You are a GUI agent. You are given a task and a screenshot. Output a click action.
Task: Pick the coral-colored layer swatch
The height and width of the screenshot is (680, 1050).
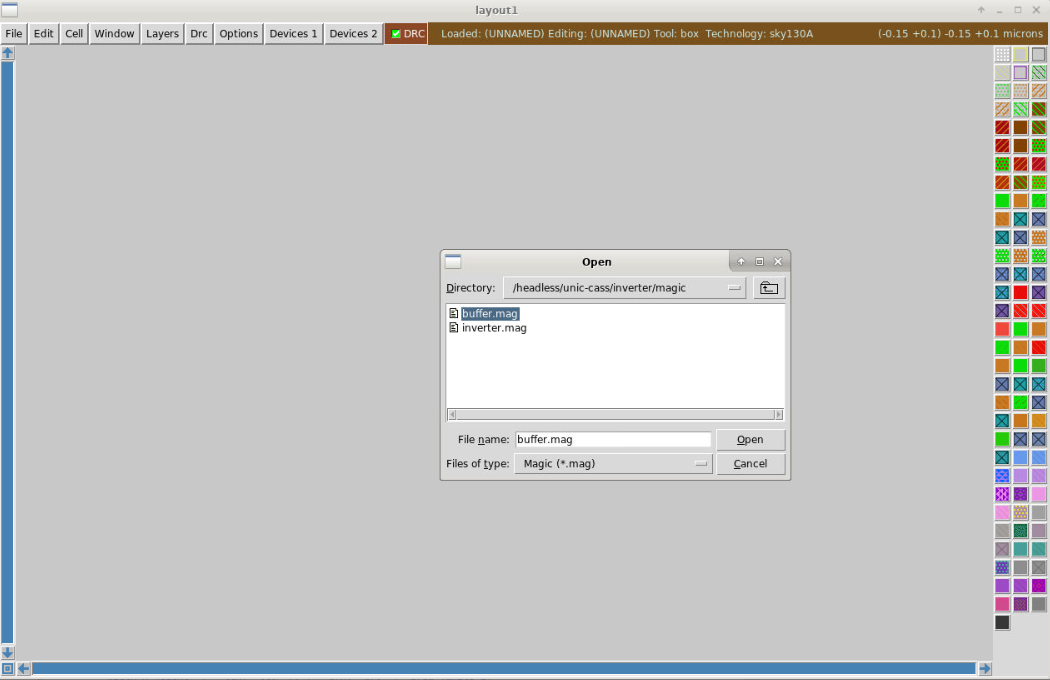coord(1002,329)
